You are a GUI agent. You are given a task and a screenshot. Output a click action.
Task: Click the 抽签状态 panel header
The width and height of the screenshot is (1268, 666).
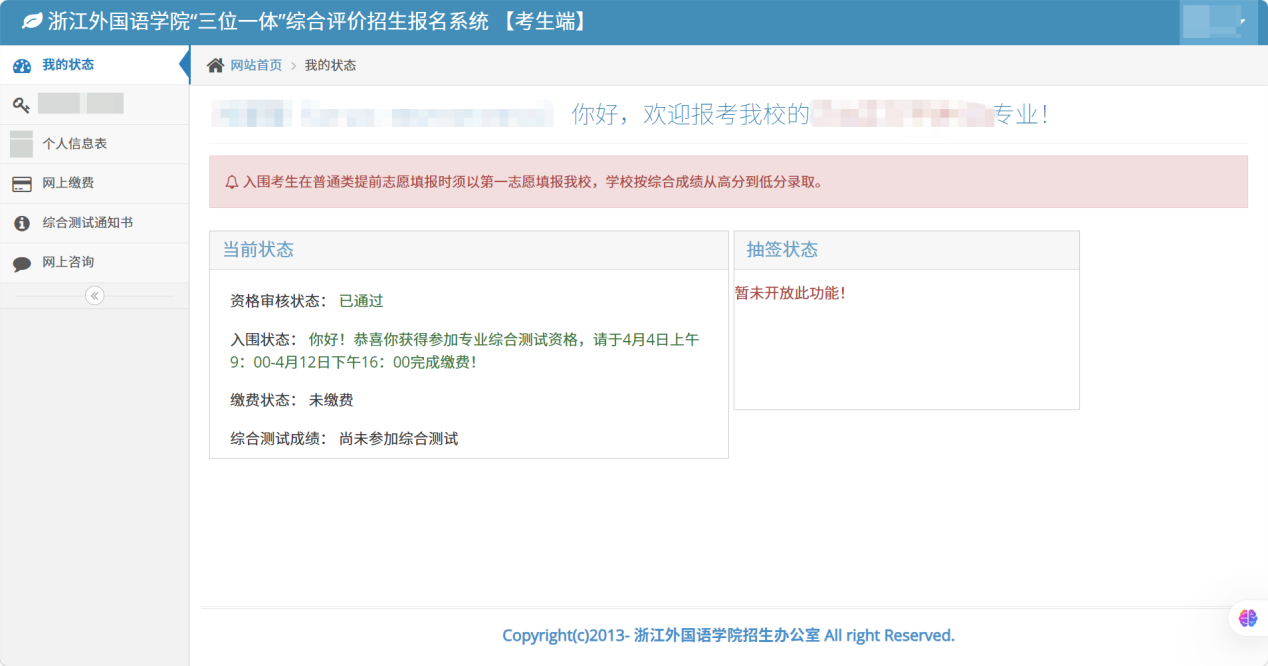coord(778,249)
